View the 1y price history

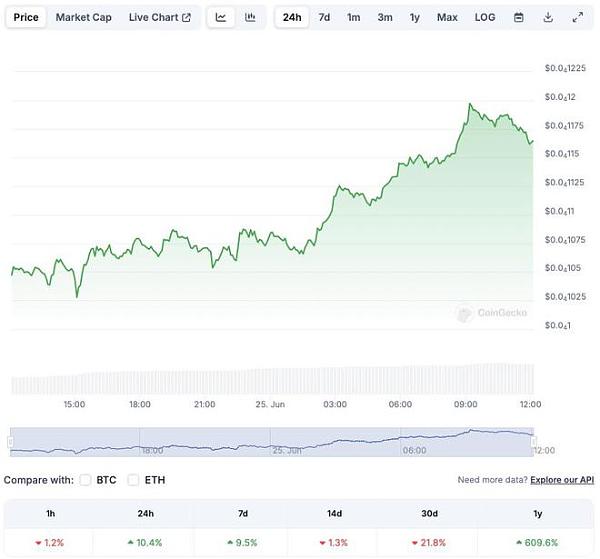point(415,18)
